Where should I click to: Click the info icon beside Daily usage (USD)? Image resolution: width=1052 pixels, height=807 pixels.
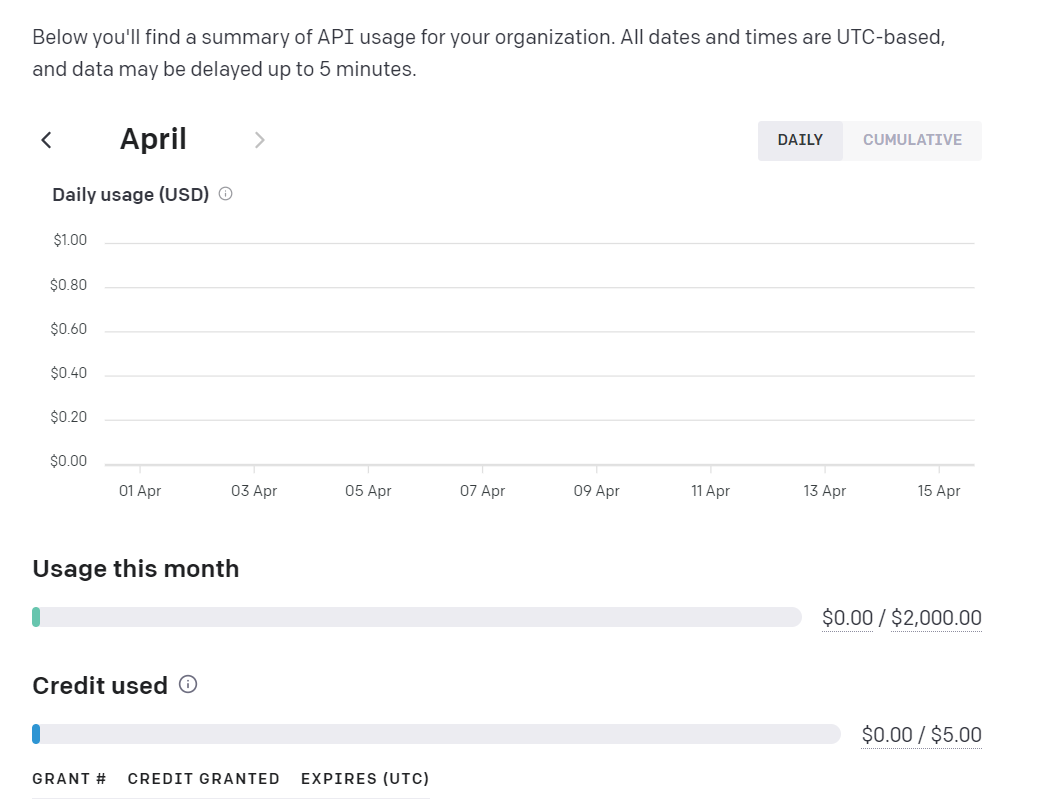[x=225, y=194]
